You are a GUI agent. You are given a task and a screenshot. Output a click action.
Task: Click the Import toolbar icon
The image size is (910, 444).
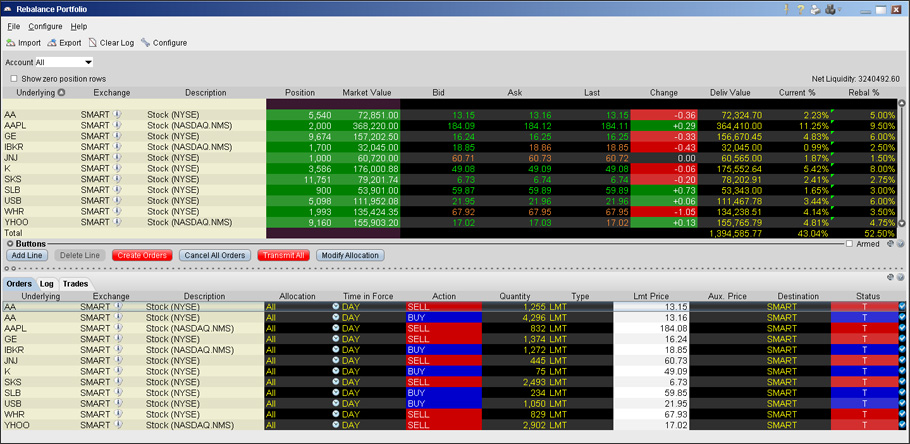click(x=10, y=43)
